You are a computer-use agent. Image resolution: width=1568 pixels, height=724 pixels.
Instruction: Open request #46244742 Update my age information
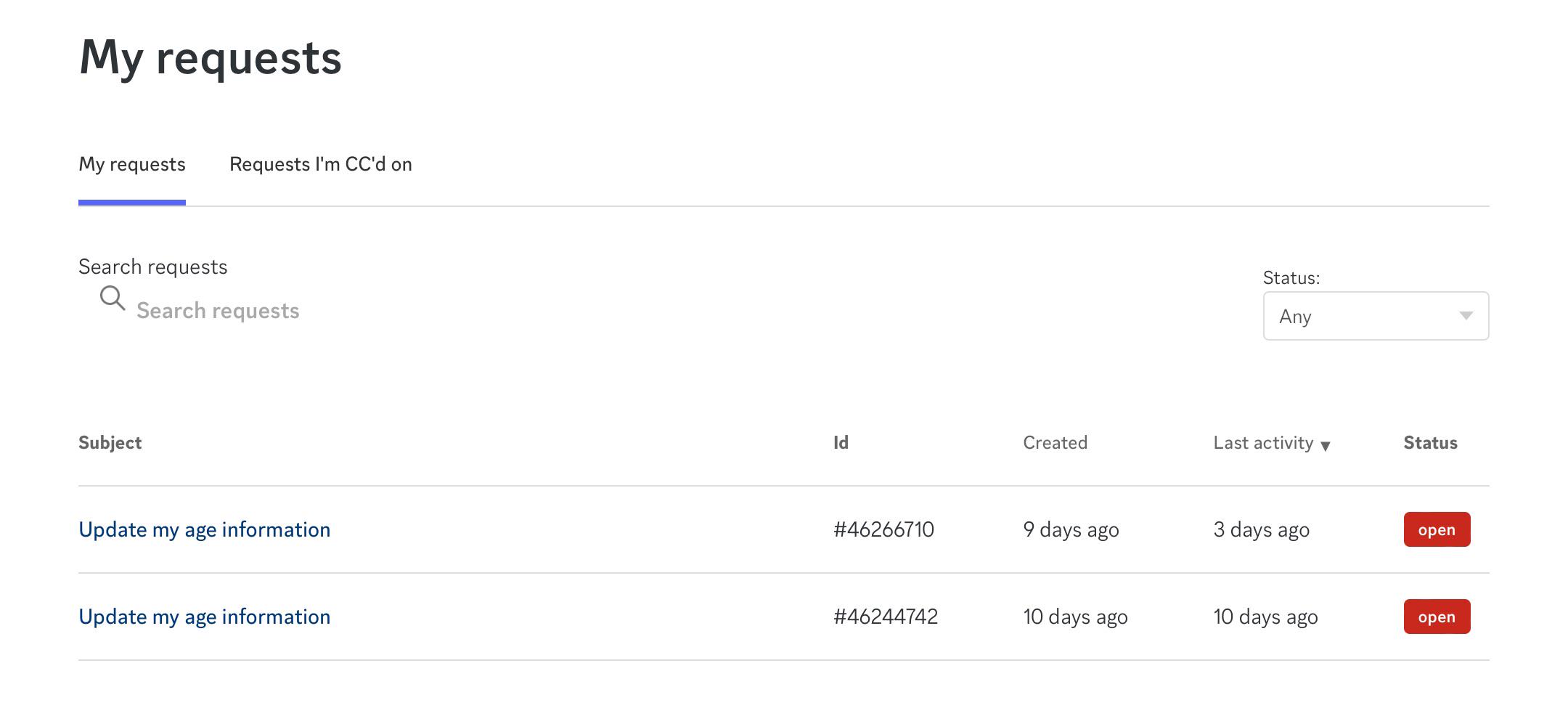tap(204, 617)
